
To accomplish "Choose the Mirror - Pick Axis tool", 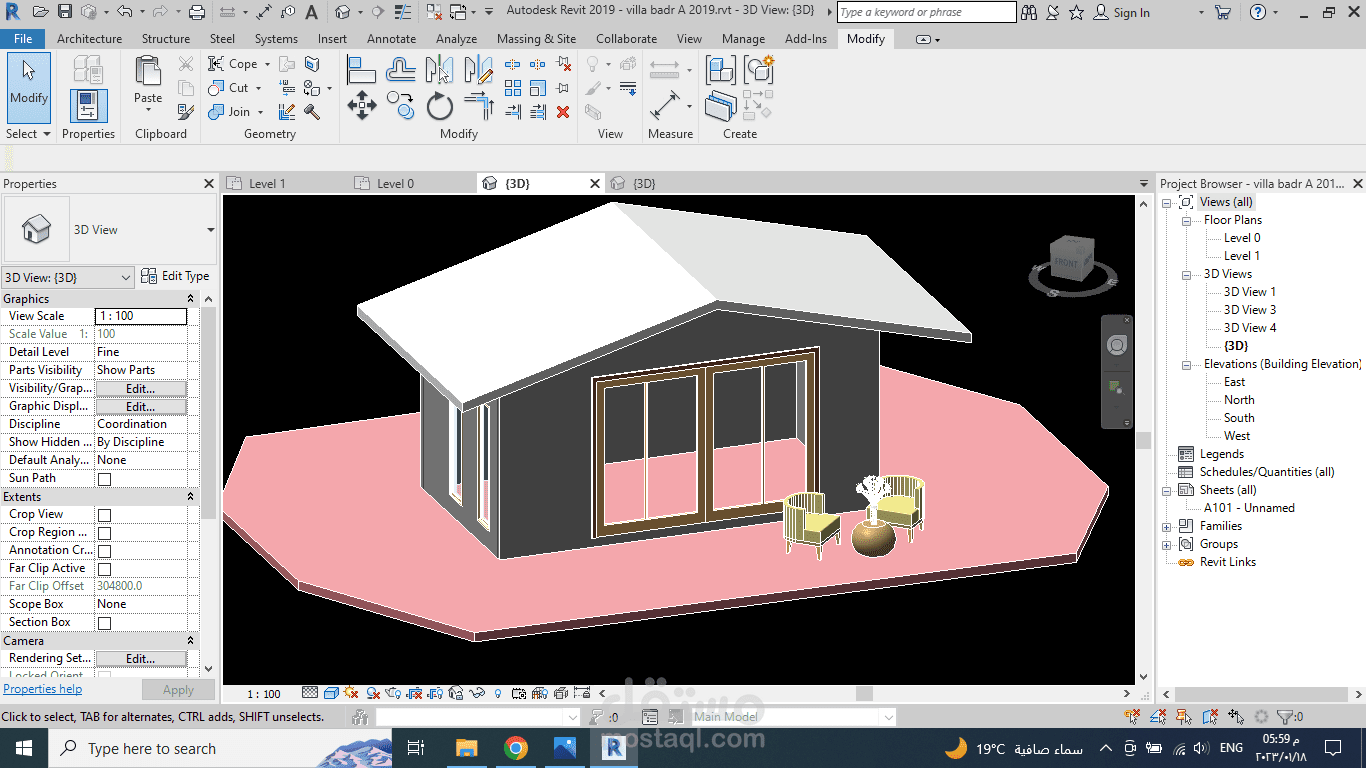I will 440,70.
